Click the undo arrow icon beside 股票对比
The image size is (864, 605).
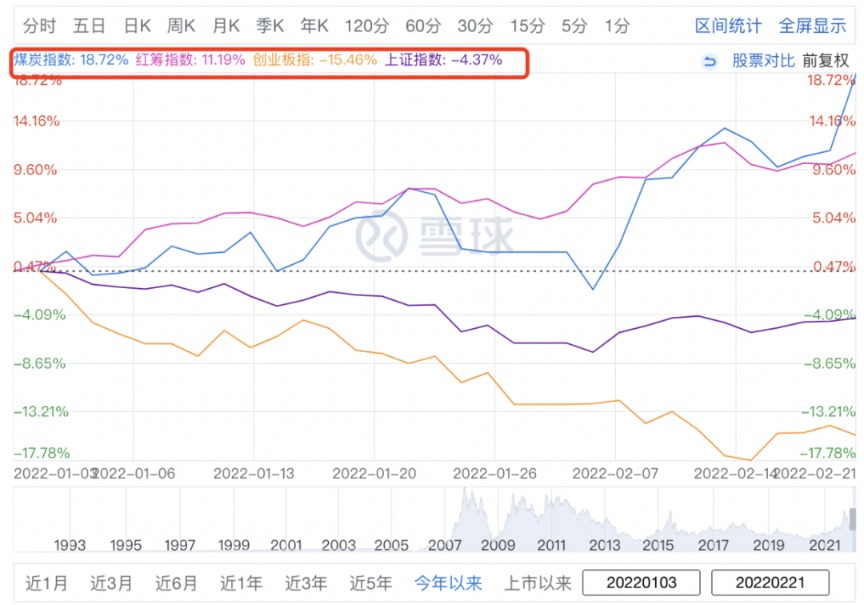710,61
